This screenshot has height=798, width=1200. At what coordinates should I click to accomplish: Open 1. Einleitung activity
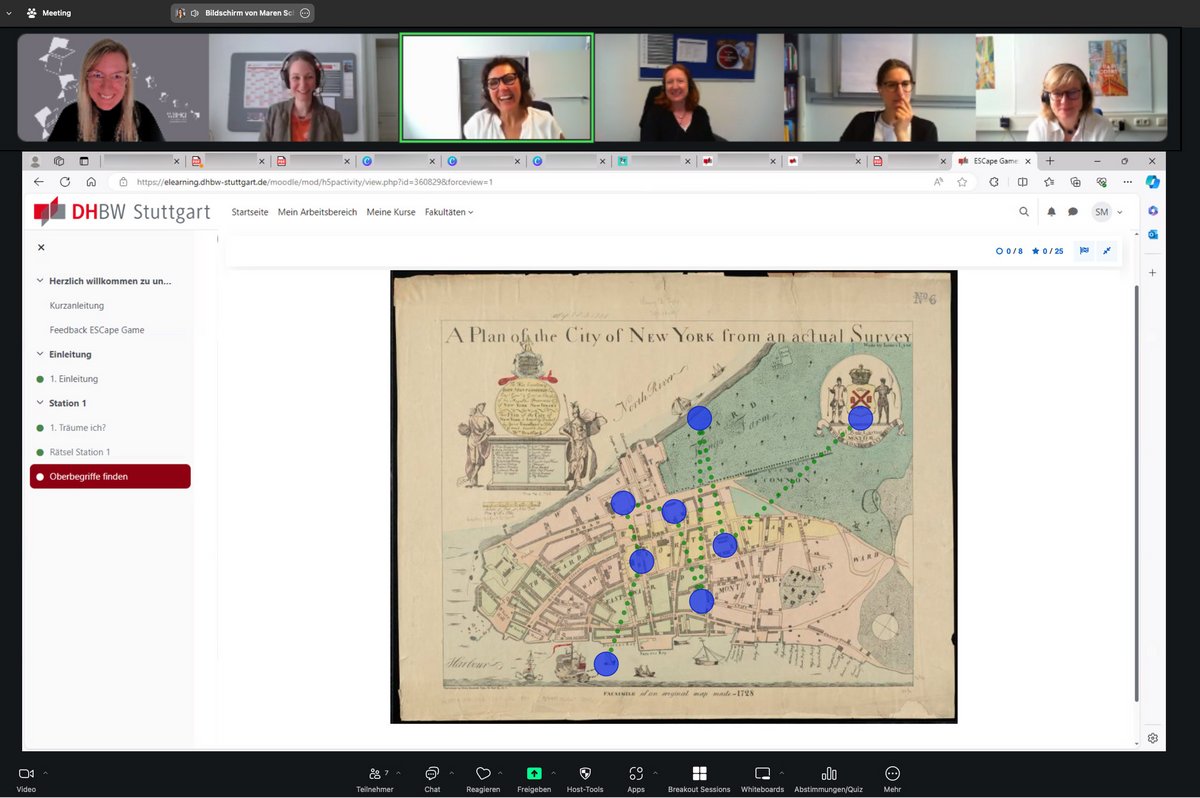click(x=74, y=379)
